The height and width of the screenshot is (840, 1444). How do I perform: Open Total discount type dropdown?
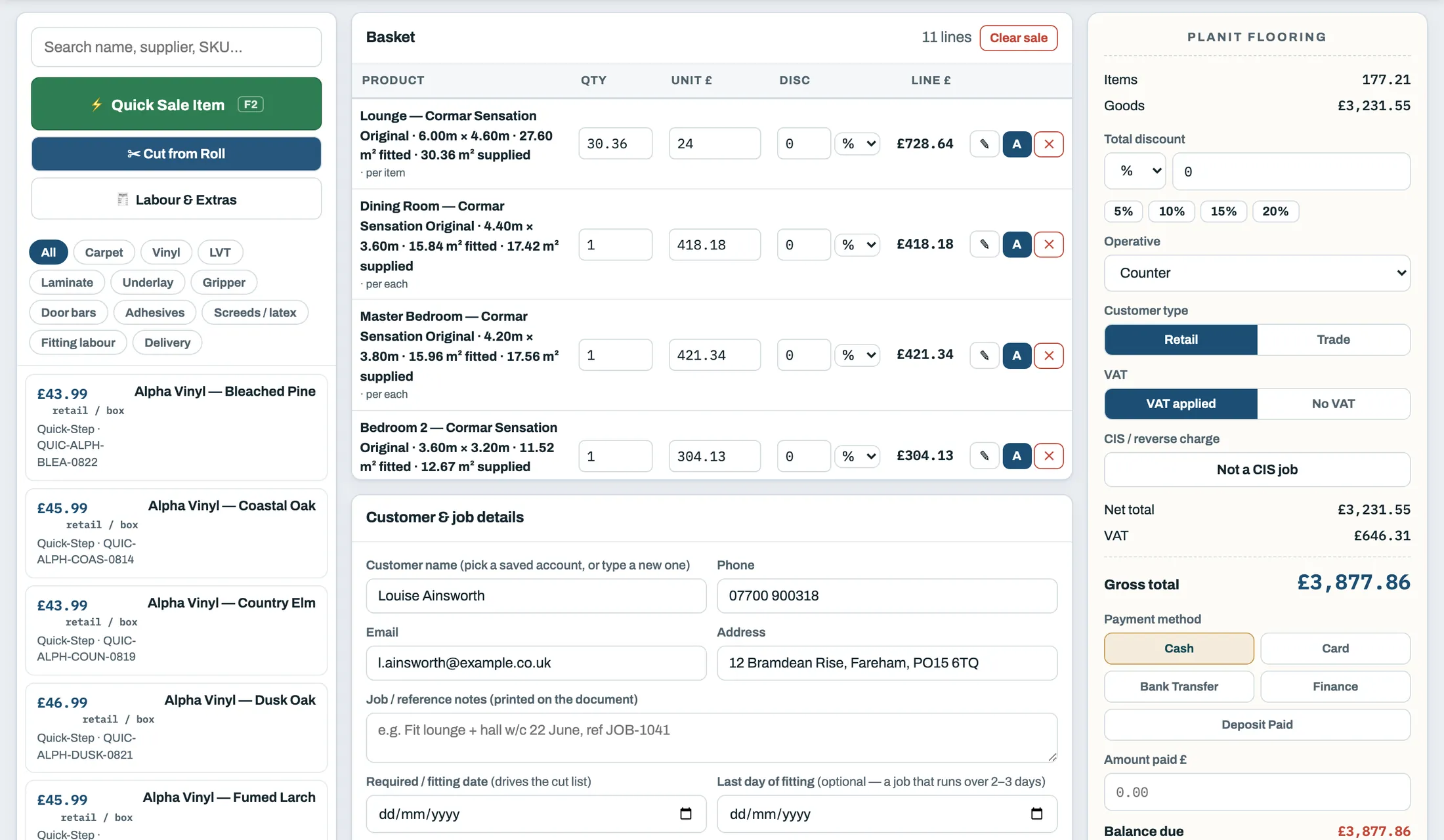pyautogui.click(x=1135, y=171)
